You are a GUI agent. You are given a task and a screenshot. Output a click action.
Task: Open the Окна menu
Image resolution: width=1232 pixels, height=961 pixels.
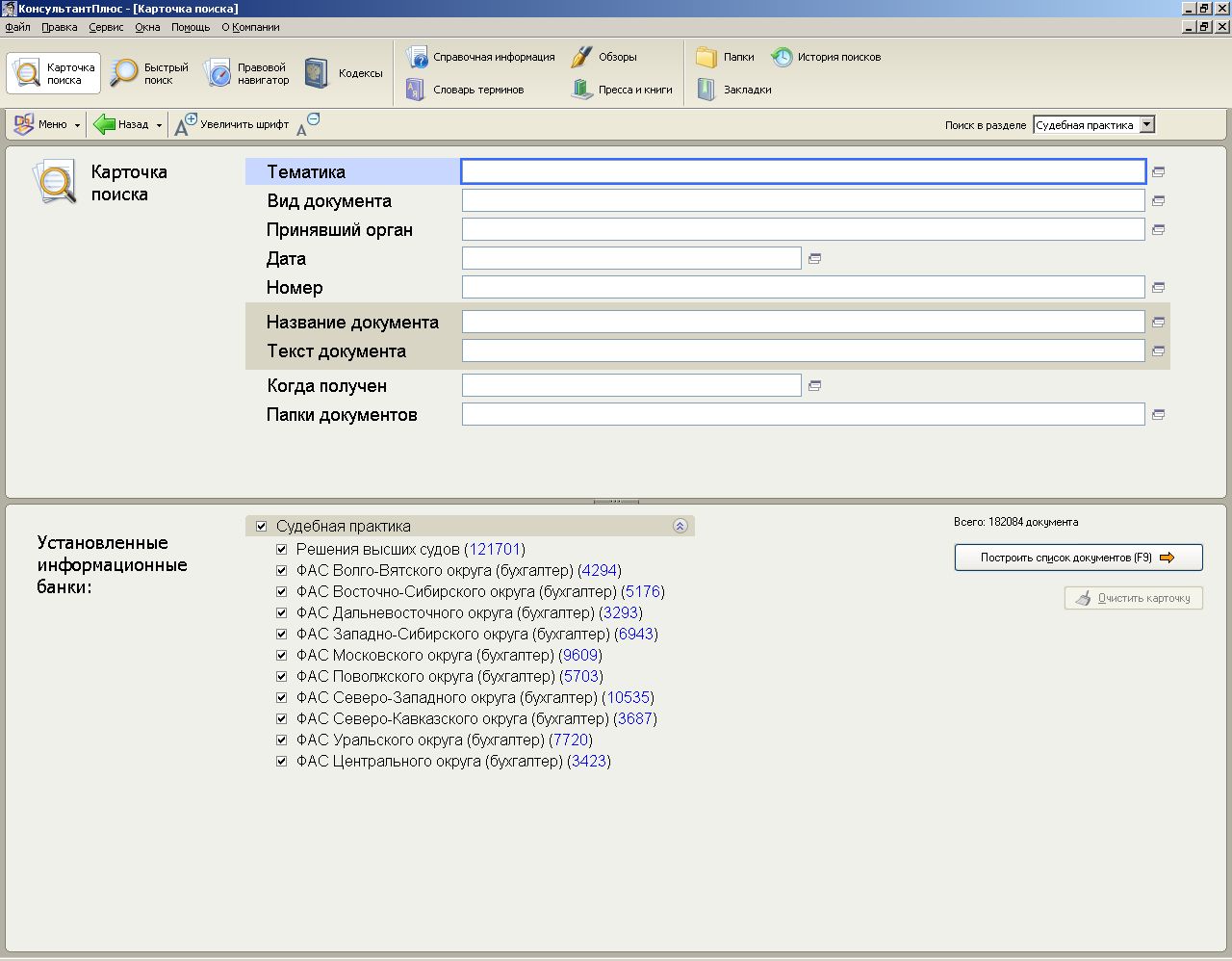click(x=147, y=27)
